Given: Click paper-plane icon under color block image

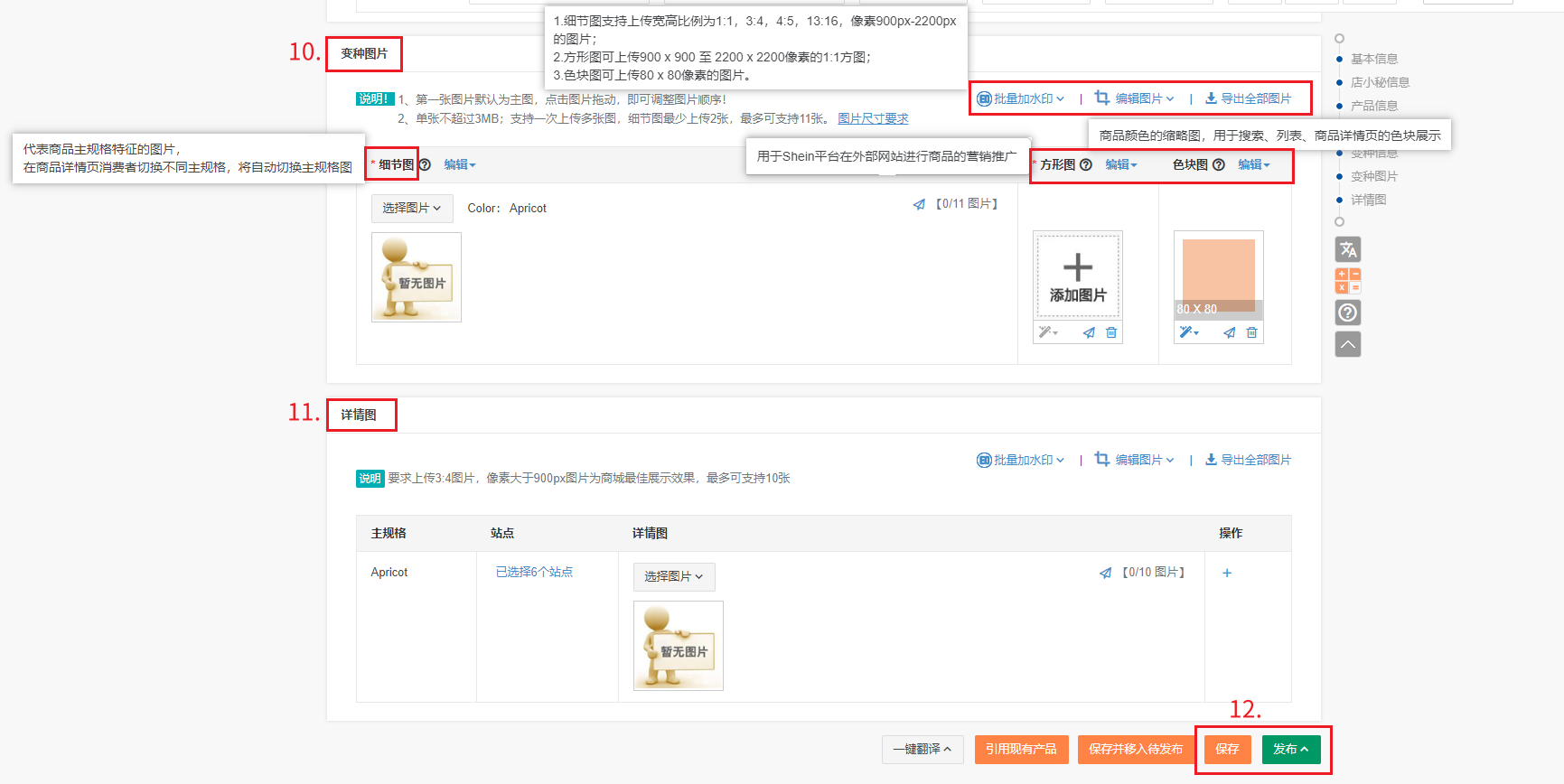Looking at the screenshot, I should pyautogui.click(x=1229, y=332).
